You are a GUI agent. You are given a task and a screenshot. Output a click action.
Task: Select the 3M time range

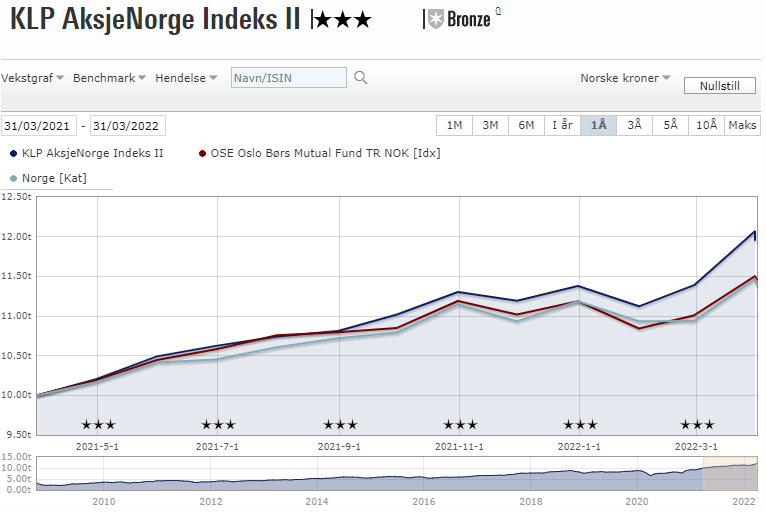[x=490, y=125]
